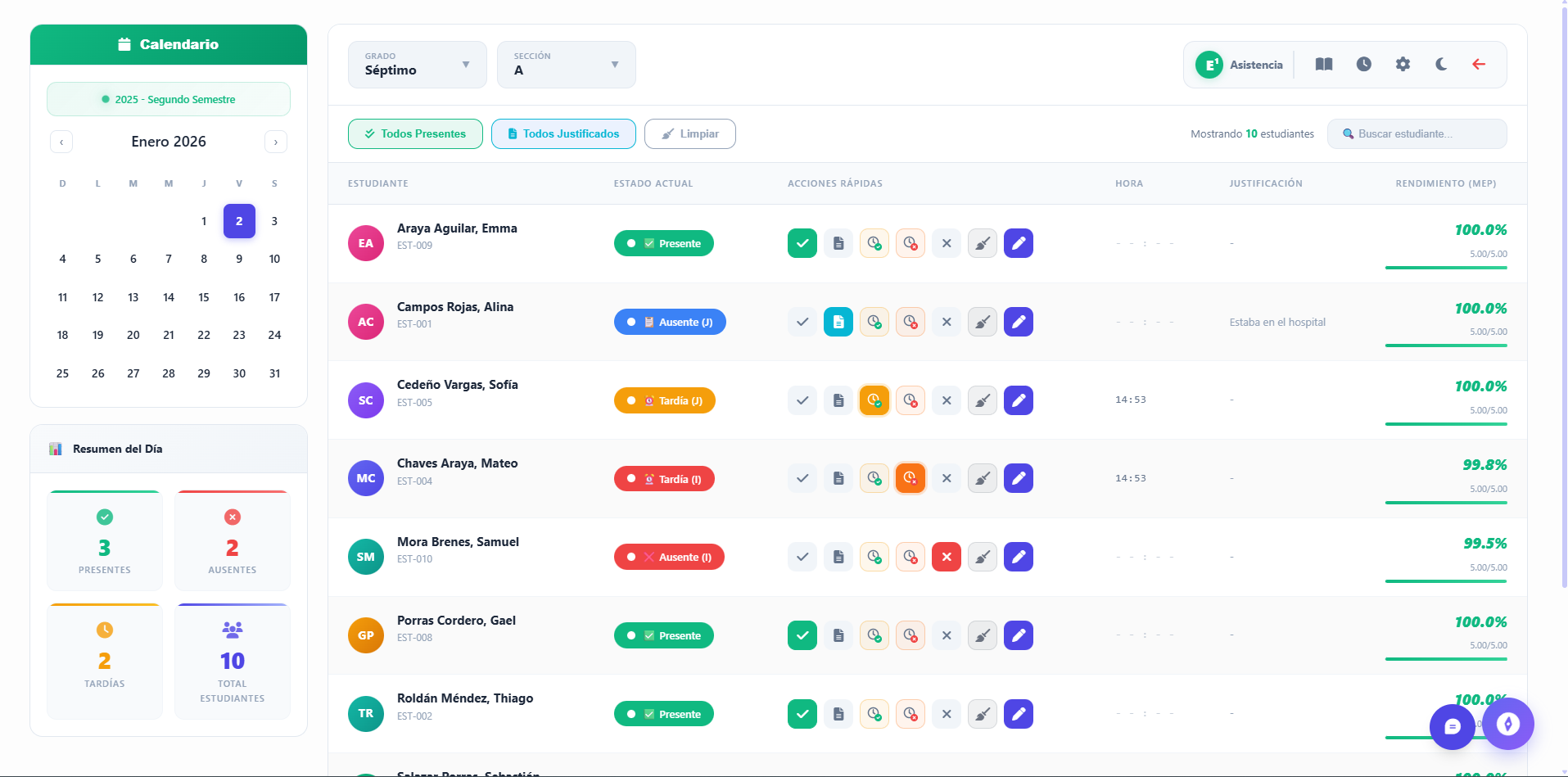Select the justified tardy clock icon for Cedeño Vargas, Sofía
This screenshot has width=1568, height=777.
874,400
